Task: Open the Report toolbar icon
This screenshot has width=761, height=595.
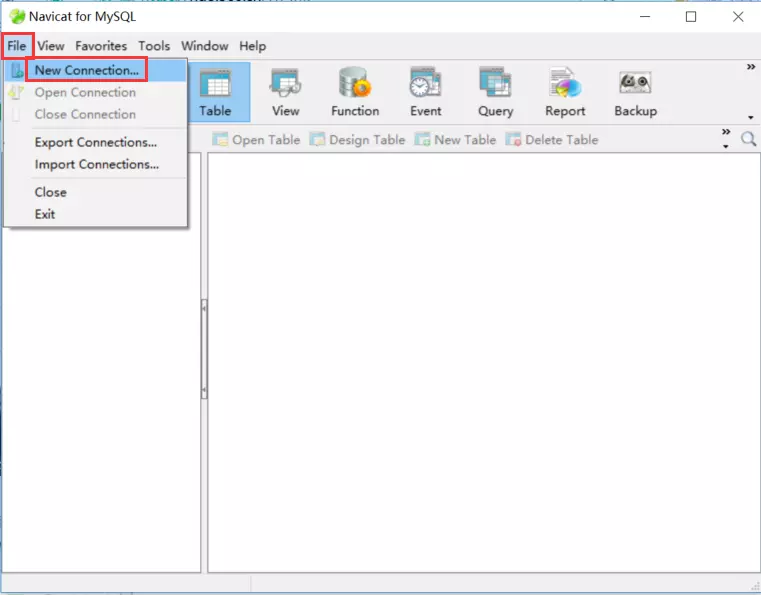Action: (565, 92)
